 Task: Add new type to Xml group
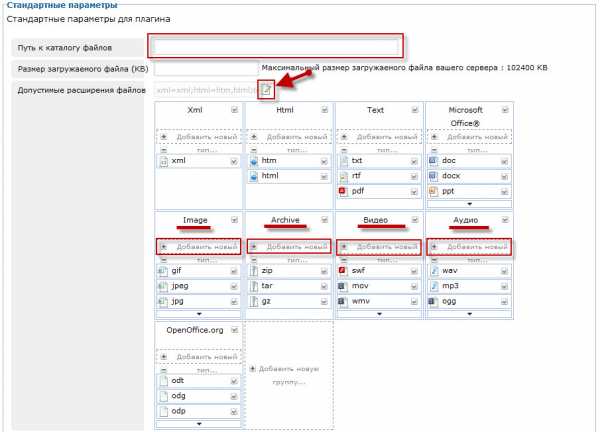click(x=199, y=137)
